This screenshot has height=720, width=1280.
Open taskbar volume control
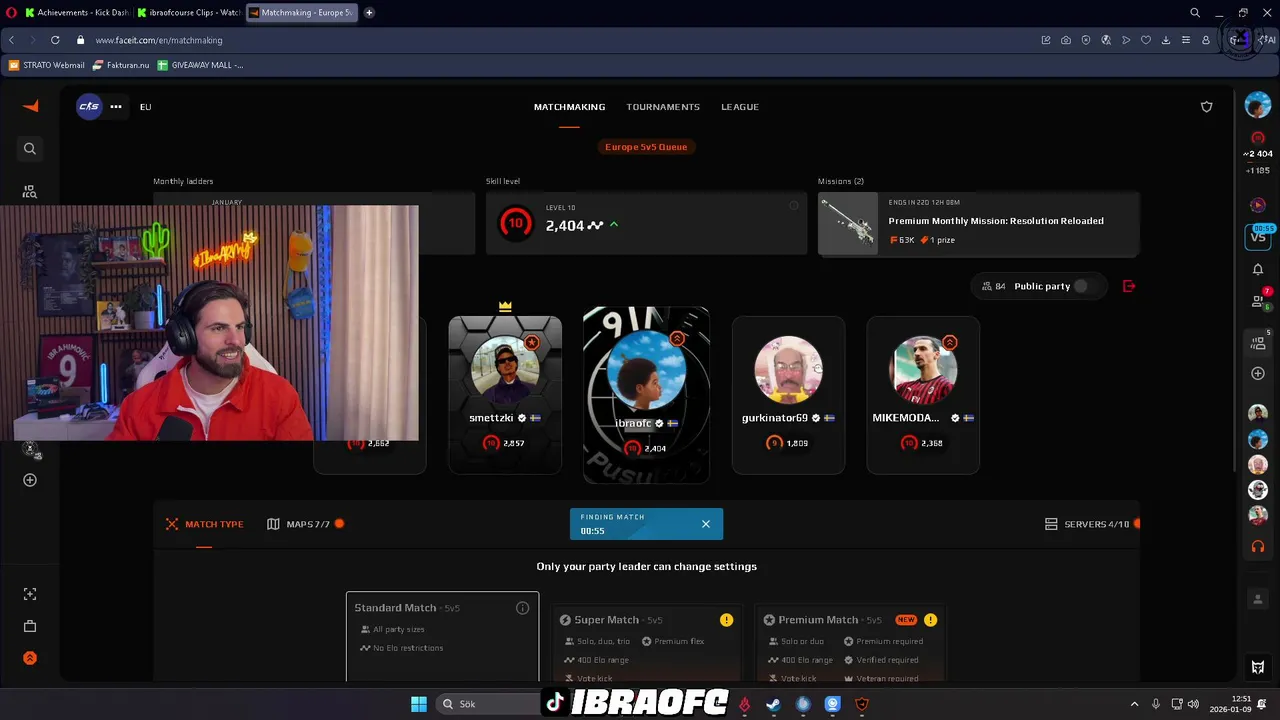[x=1193, y=704]
